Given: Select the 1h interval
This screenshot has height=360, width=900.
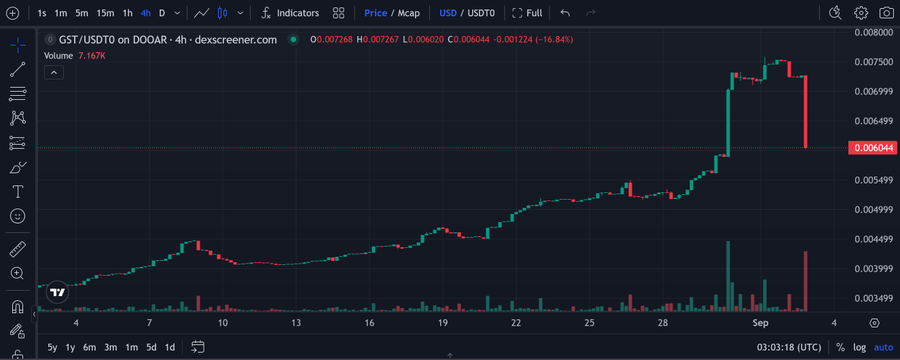Looking at the screenshot, I should click(x=127, y=13).
